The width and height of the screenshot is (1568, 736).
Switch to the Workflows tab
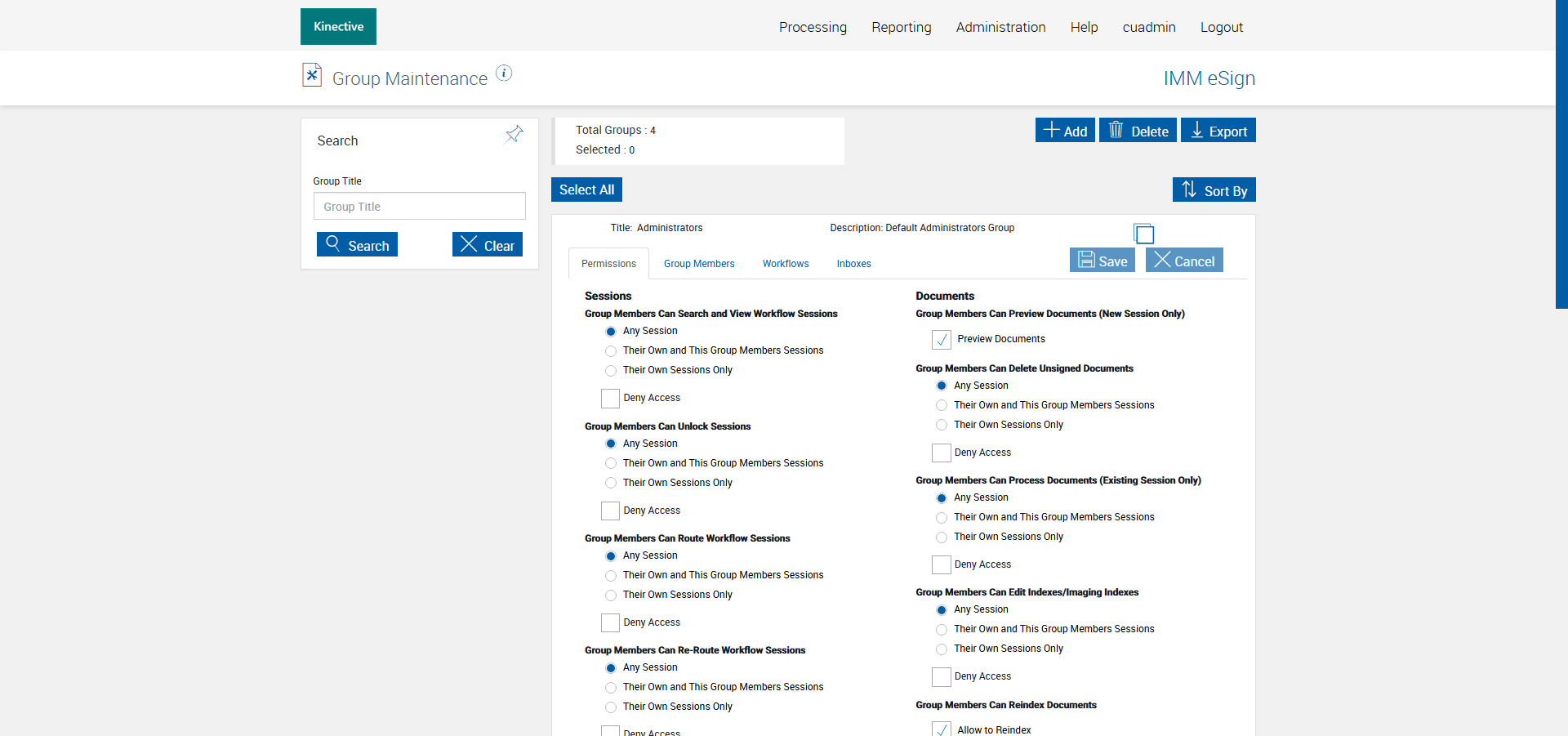click(785, 264)
